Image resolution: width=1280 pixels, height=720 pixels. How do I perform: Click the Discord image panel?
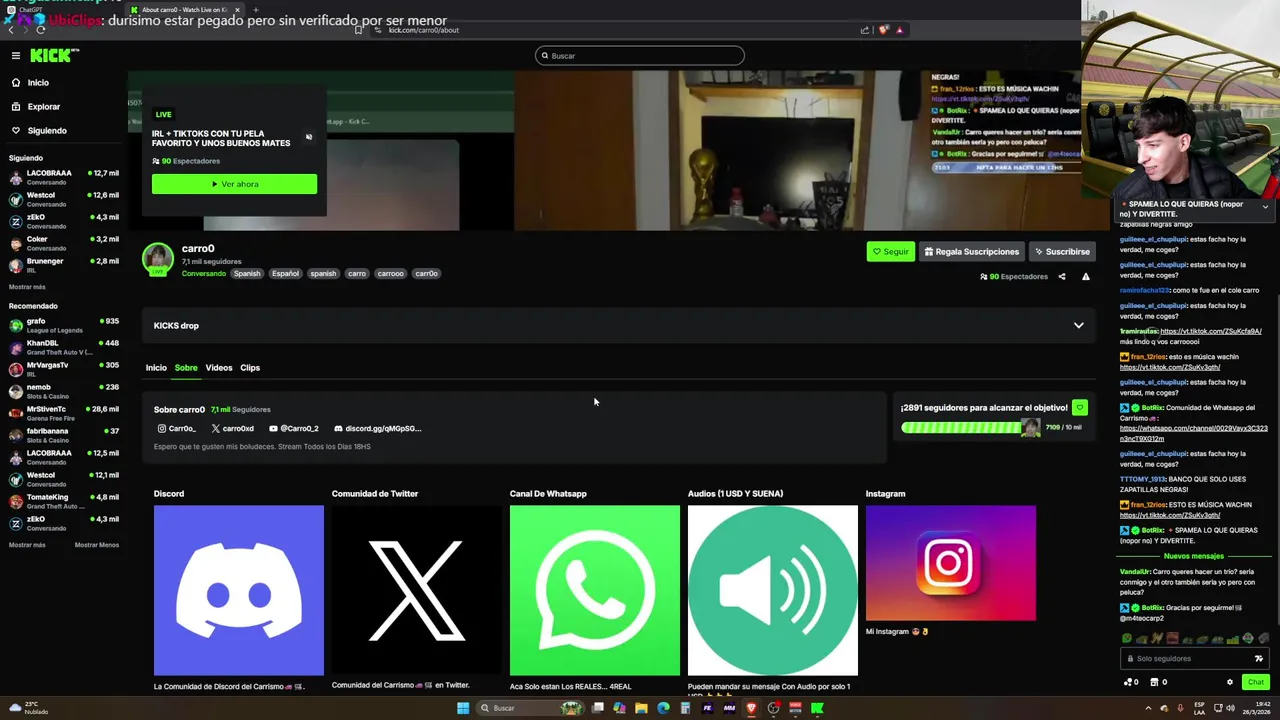tap(239, 590)
